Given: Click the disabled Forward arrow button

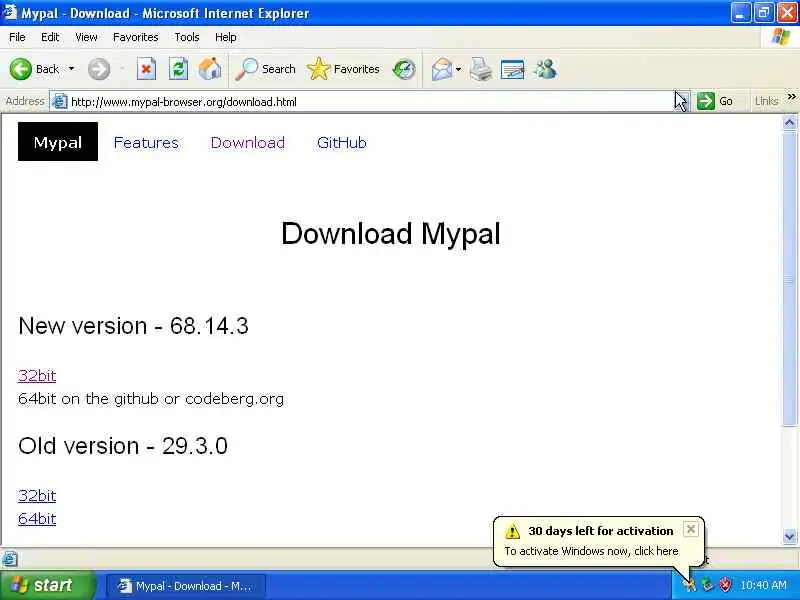Looking at the screenshot, I should point(99,69).
